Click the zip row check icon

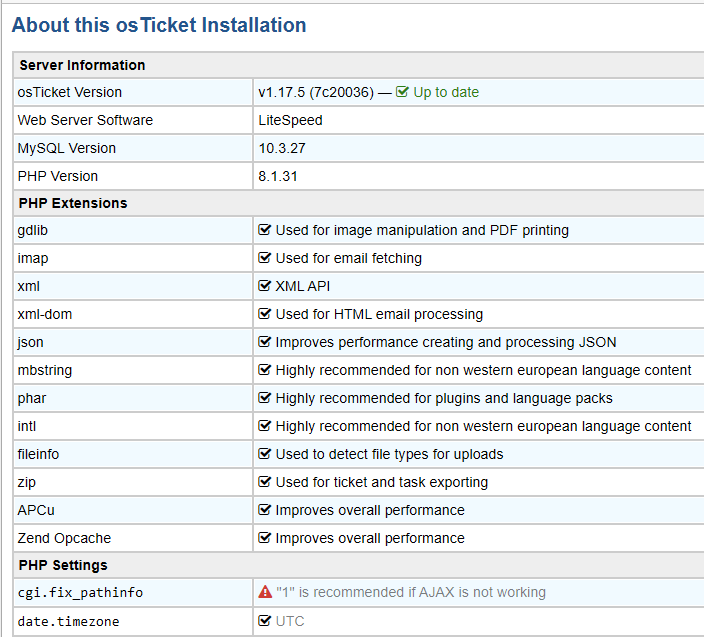pos(264,482)
